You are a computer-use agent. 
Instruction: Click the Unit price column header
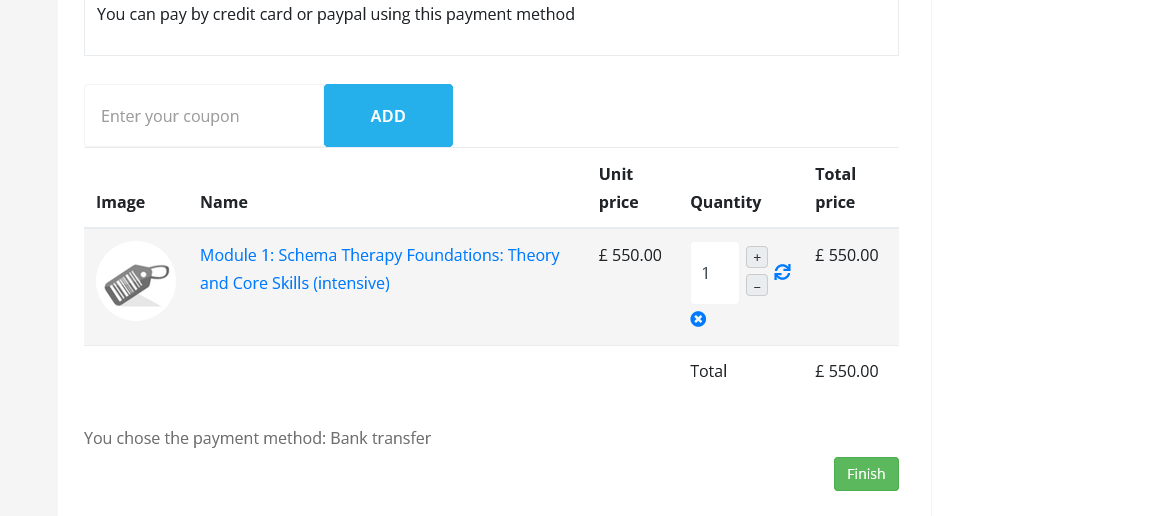618,188
